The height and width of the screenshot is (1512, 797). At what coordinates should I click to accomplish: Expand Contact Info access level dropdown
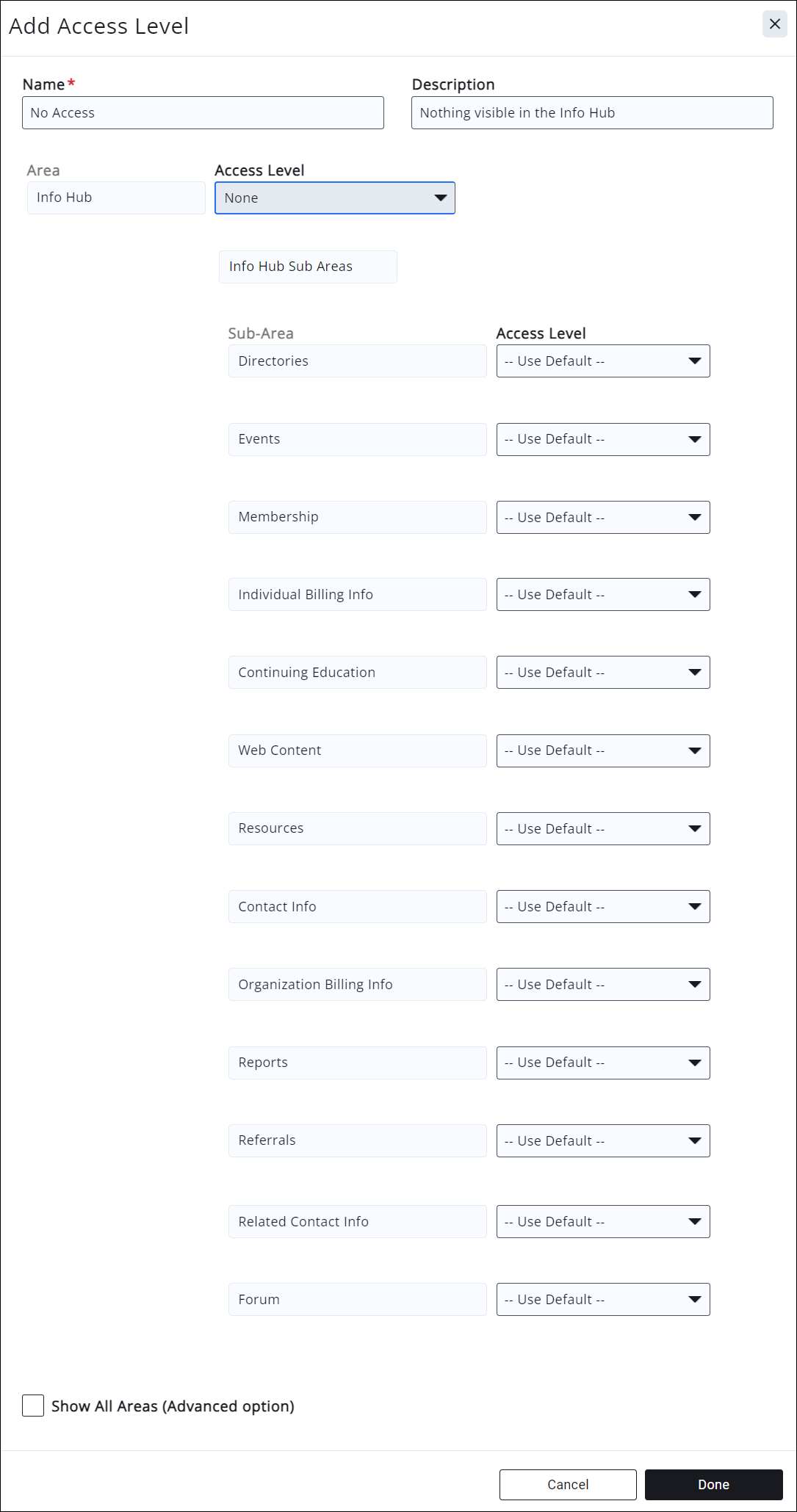click(x=603, y=907)
